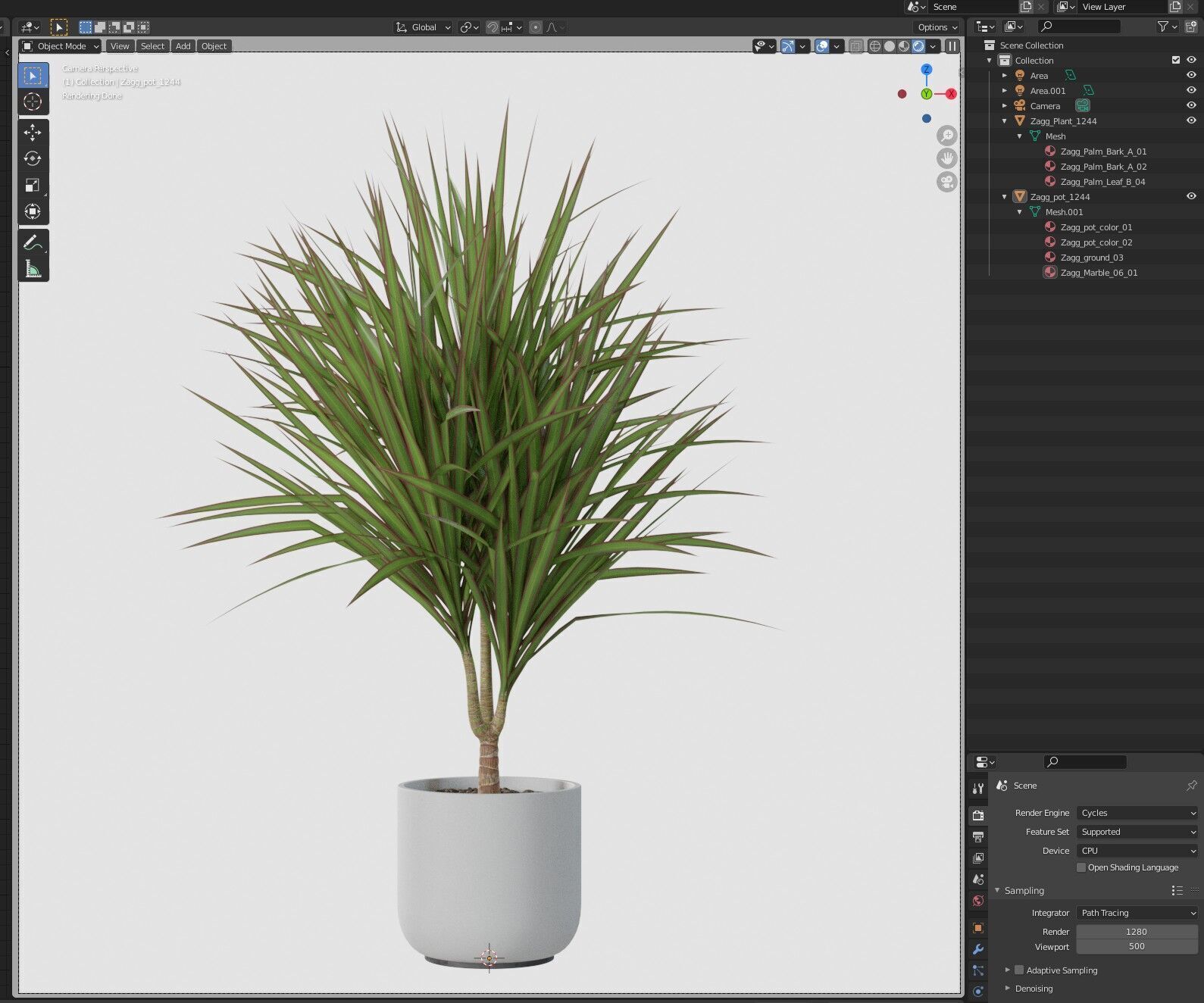Switch to rendered viewport shading

(x=918, y=46)
